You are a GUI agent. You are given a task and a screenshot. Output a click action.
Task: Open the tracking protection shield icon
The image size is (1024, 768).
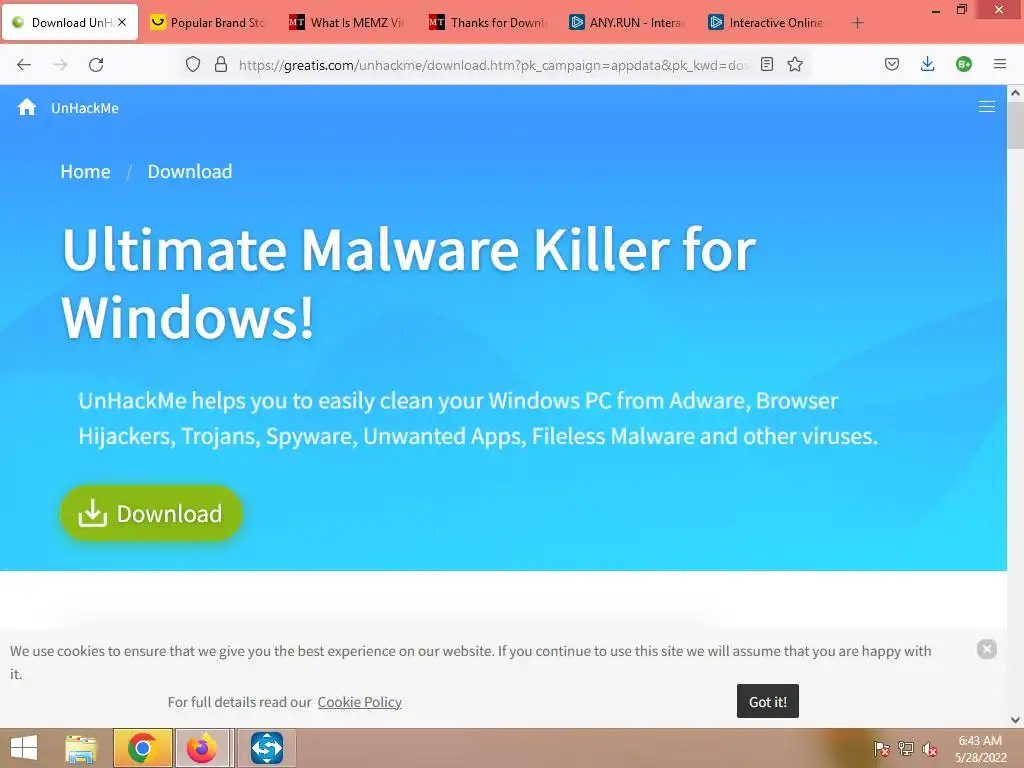(193, 64)
